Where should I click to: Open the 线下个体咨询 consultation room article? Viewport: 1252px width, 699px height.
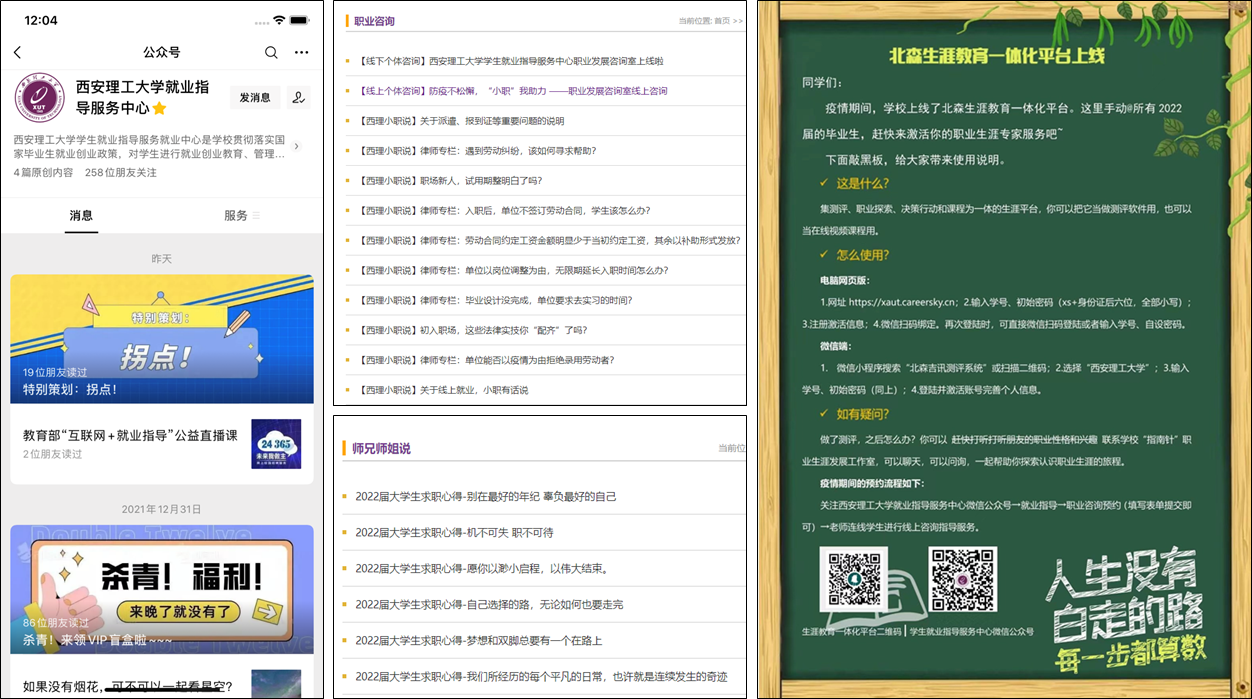510,61
